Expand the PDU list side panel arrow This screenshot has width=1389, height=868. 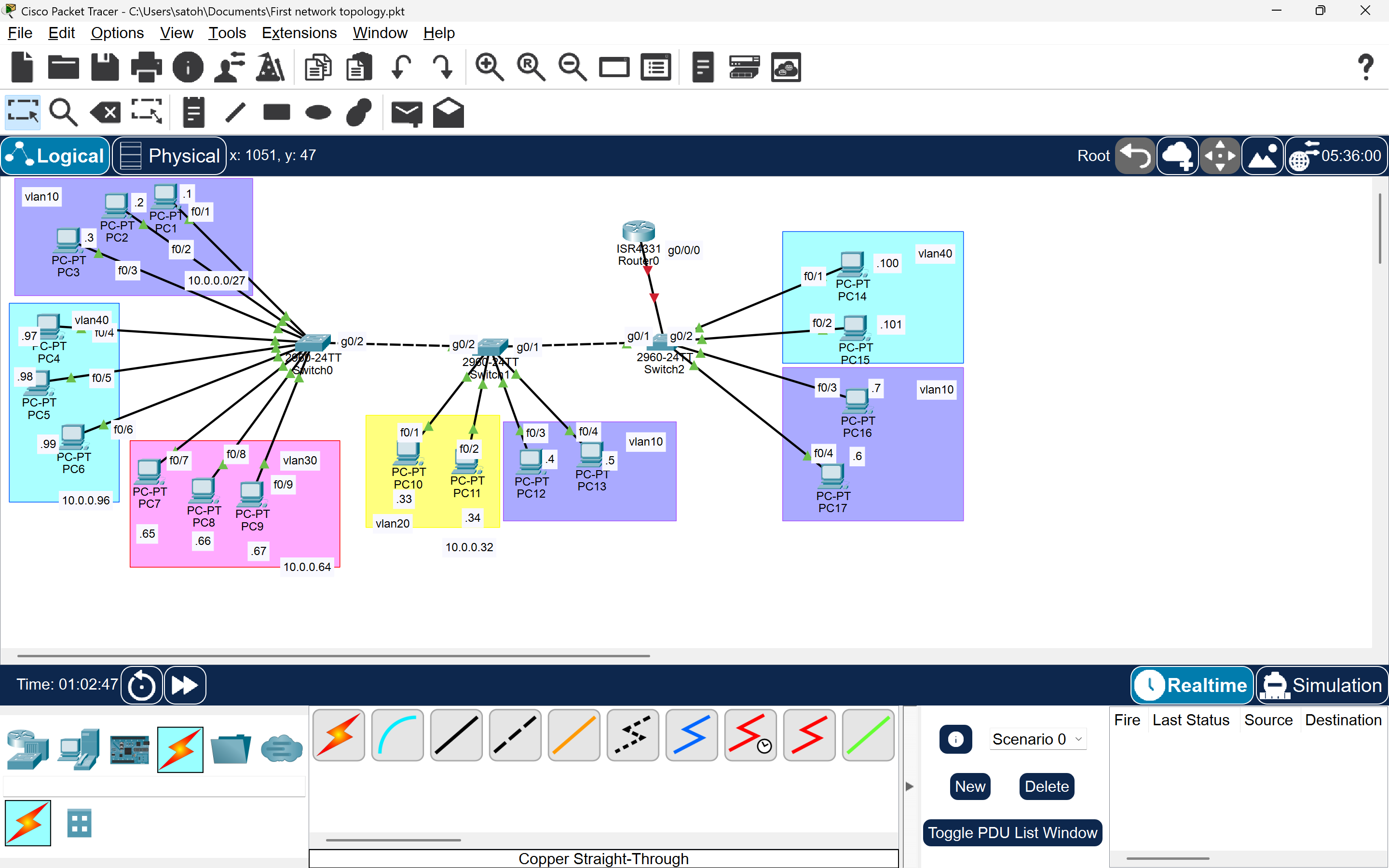(909, 787)
